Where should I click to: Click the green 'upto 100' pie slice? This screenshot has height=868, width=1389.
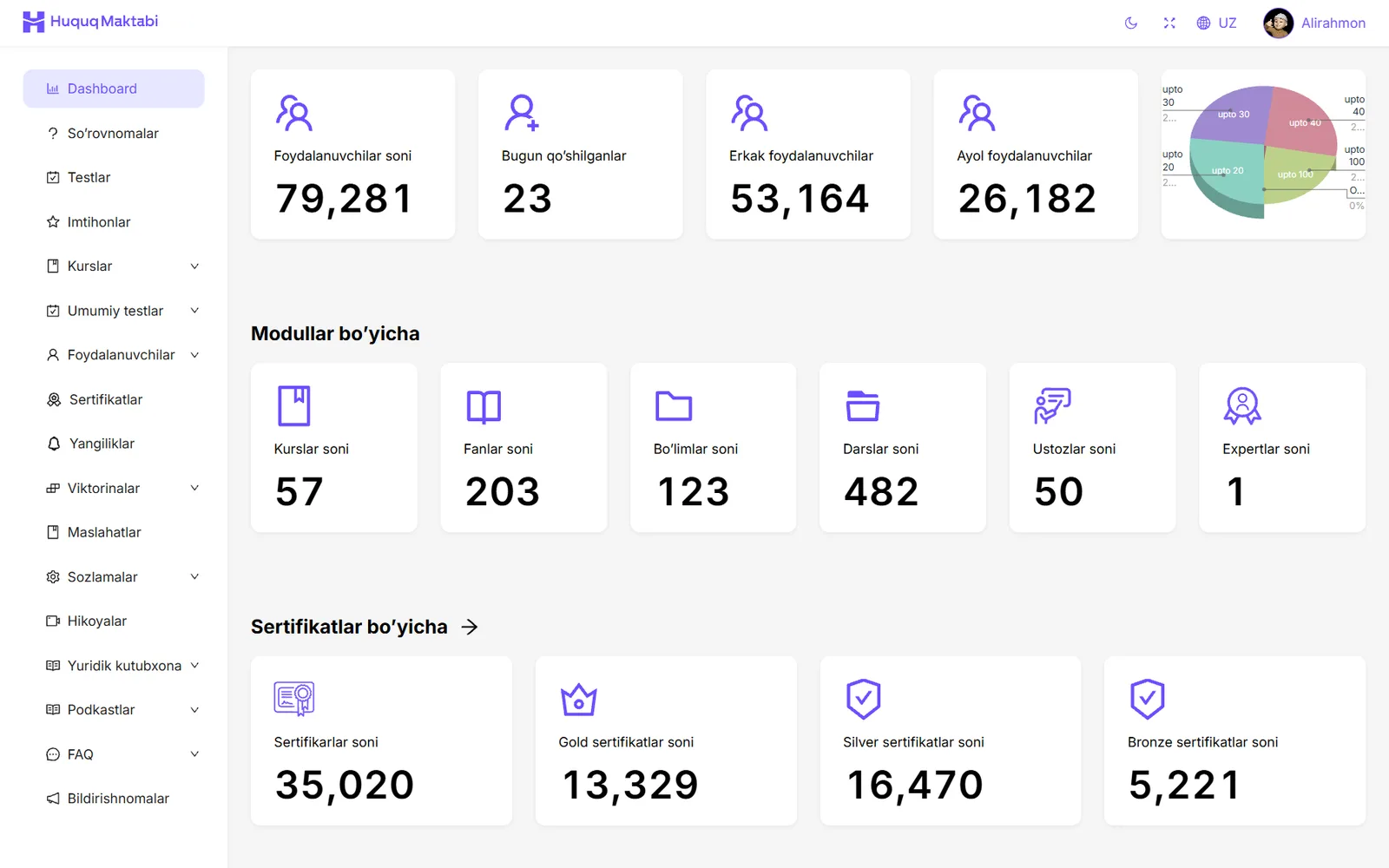(1297, 174)
